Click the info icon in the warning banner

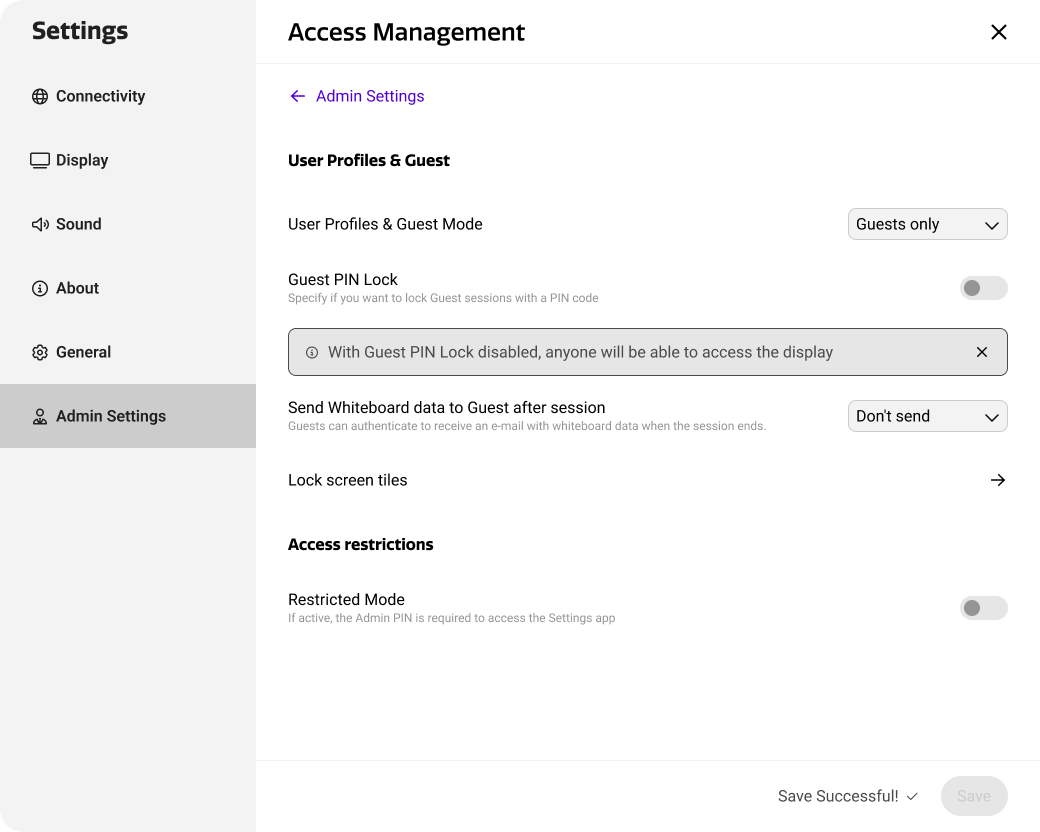(312, 352)
